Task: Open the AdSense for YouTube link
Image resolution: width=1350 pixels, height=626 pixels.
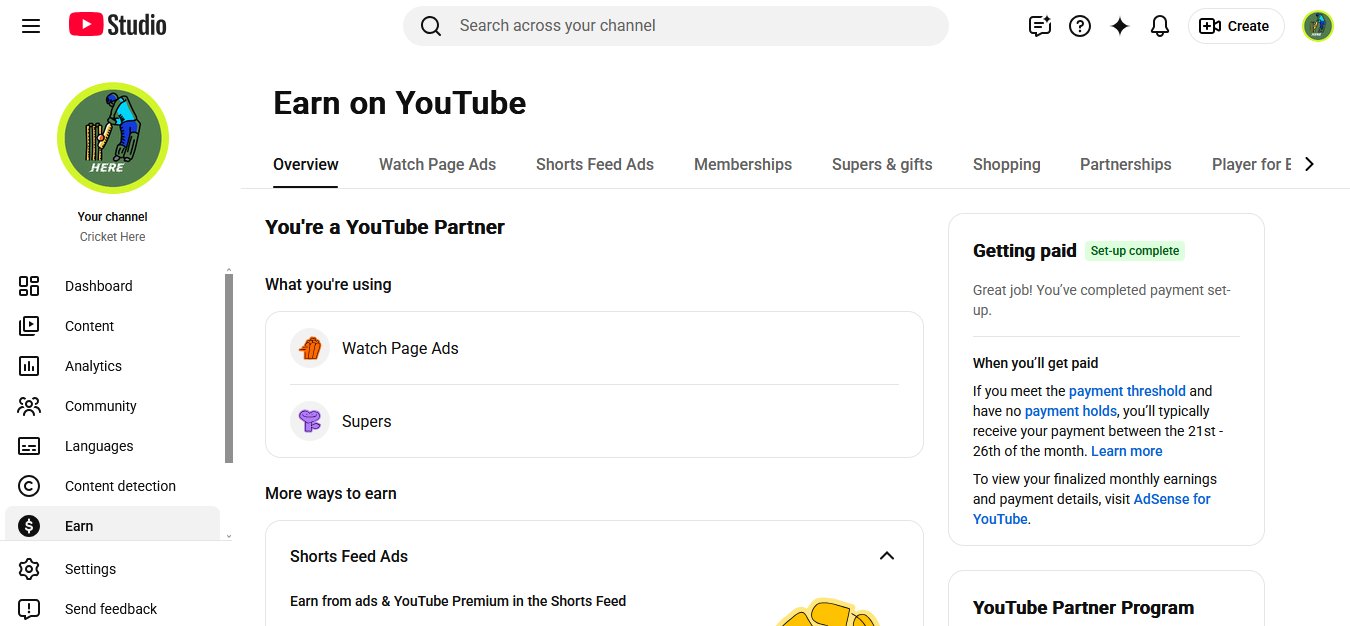Action: 1092,509
